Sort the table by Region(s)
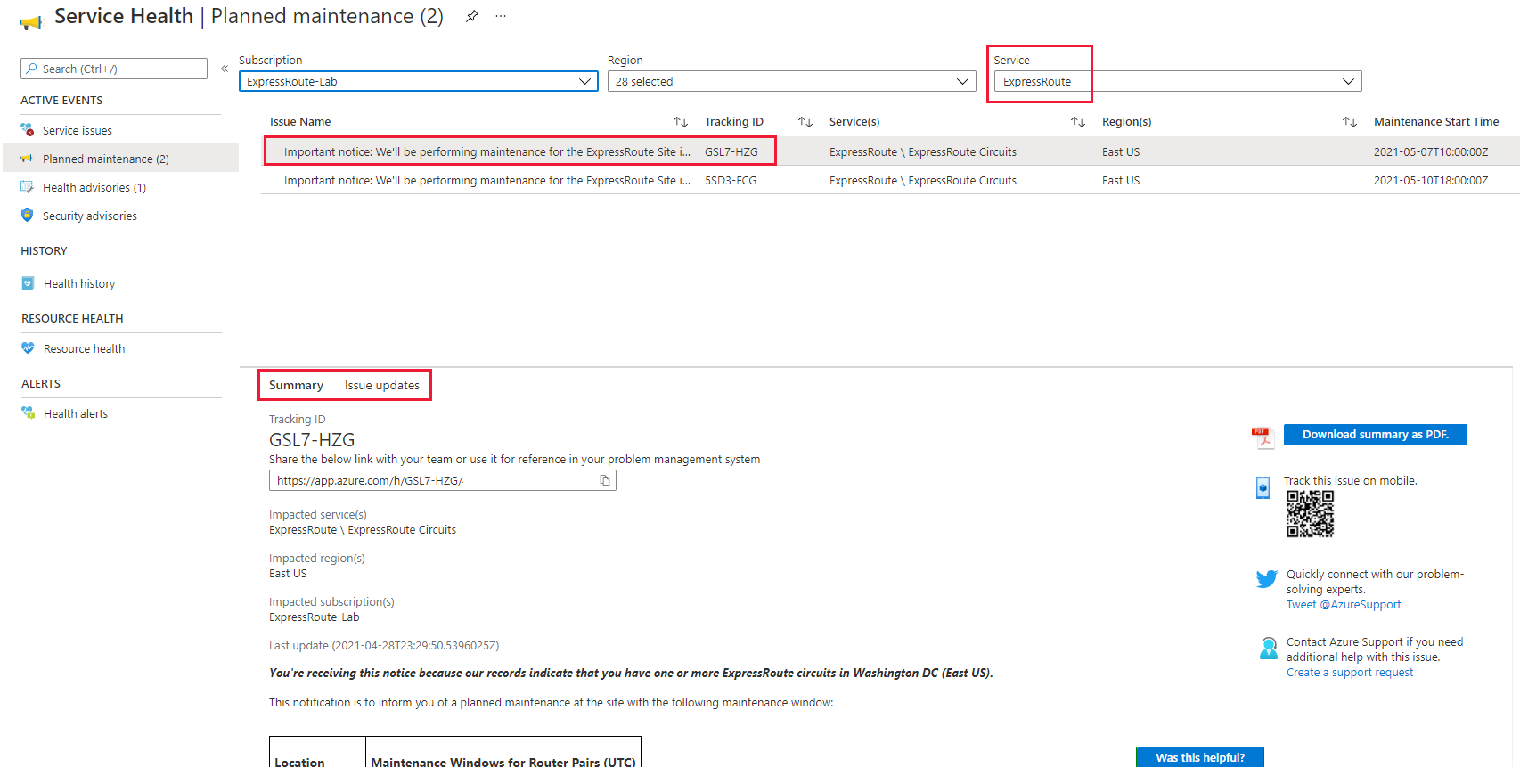This screenshot has width=1520, height=784. coord(1350,122)
